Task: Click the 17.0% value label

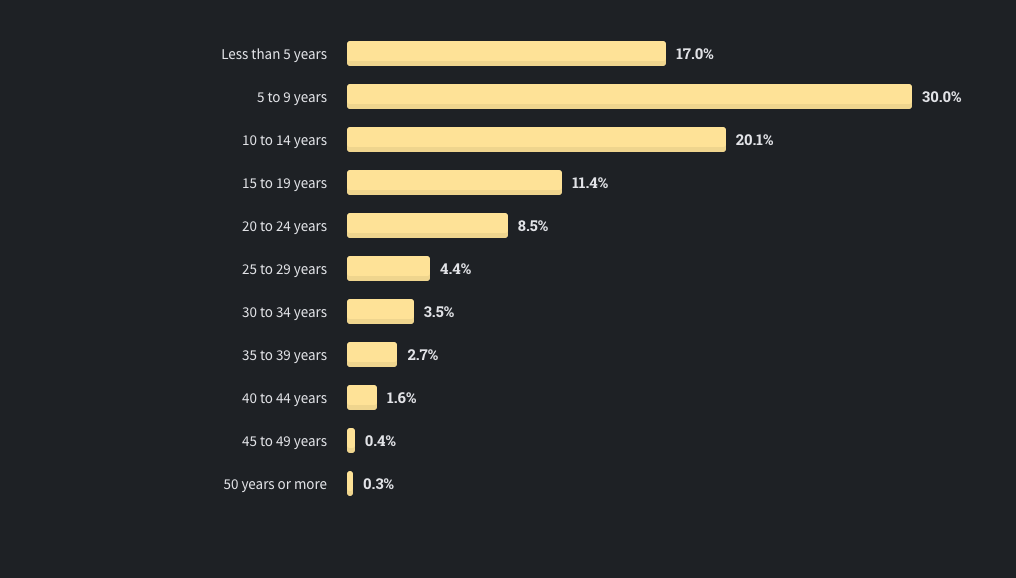Action: [x=694, y=54]
